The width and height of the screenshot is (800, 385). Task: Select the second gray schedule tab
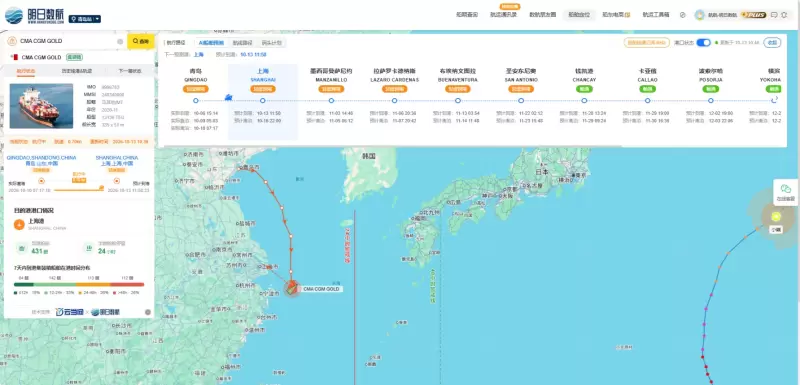(x=242, y=43)
